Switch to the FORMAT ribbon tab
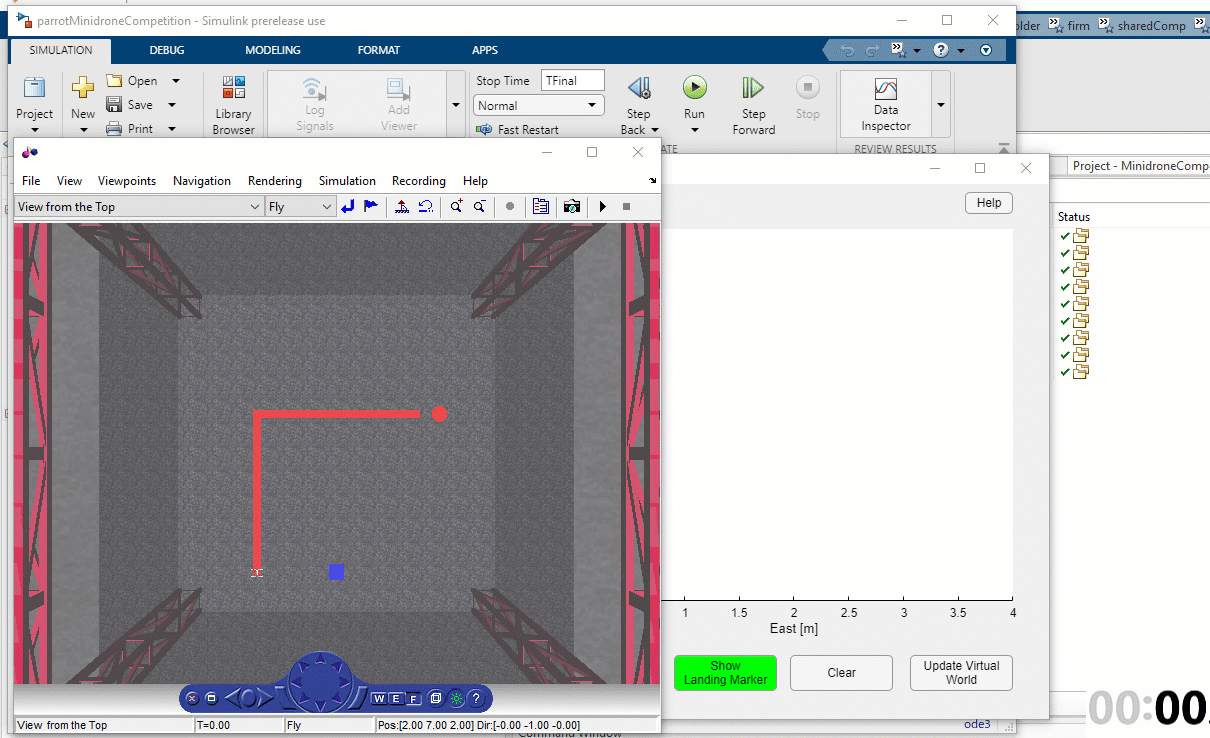 [379, 50]
